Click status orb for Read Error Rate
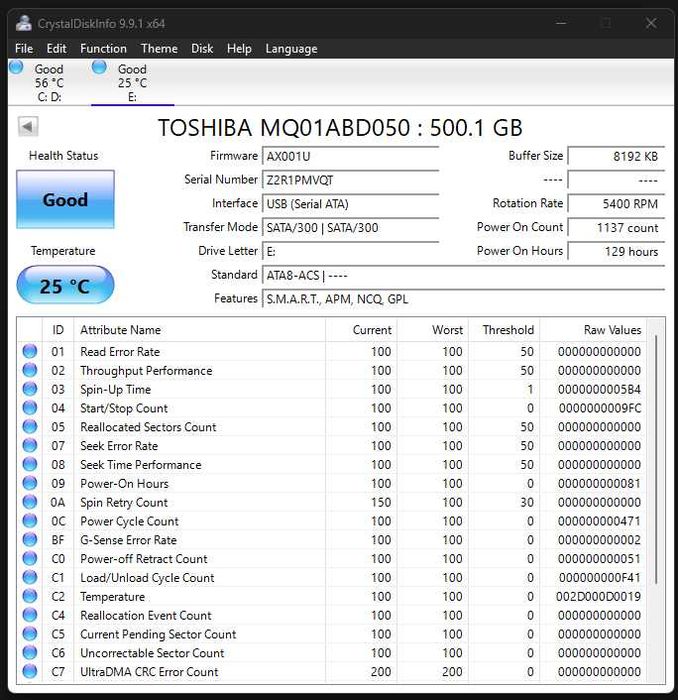 tap(30, 351)
